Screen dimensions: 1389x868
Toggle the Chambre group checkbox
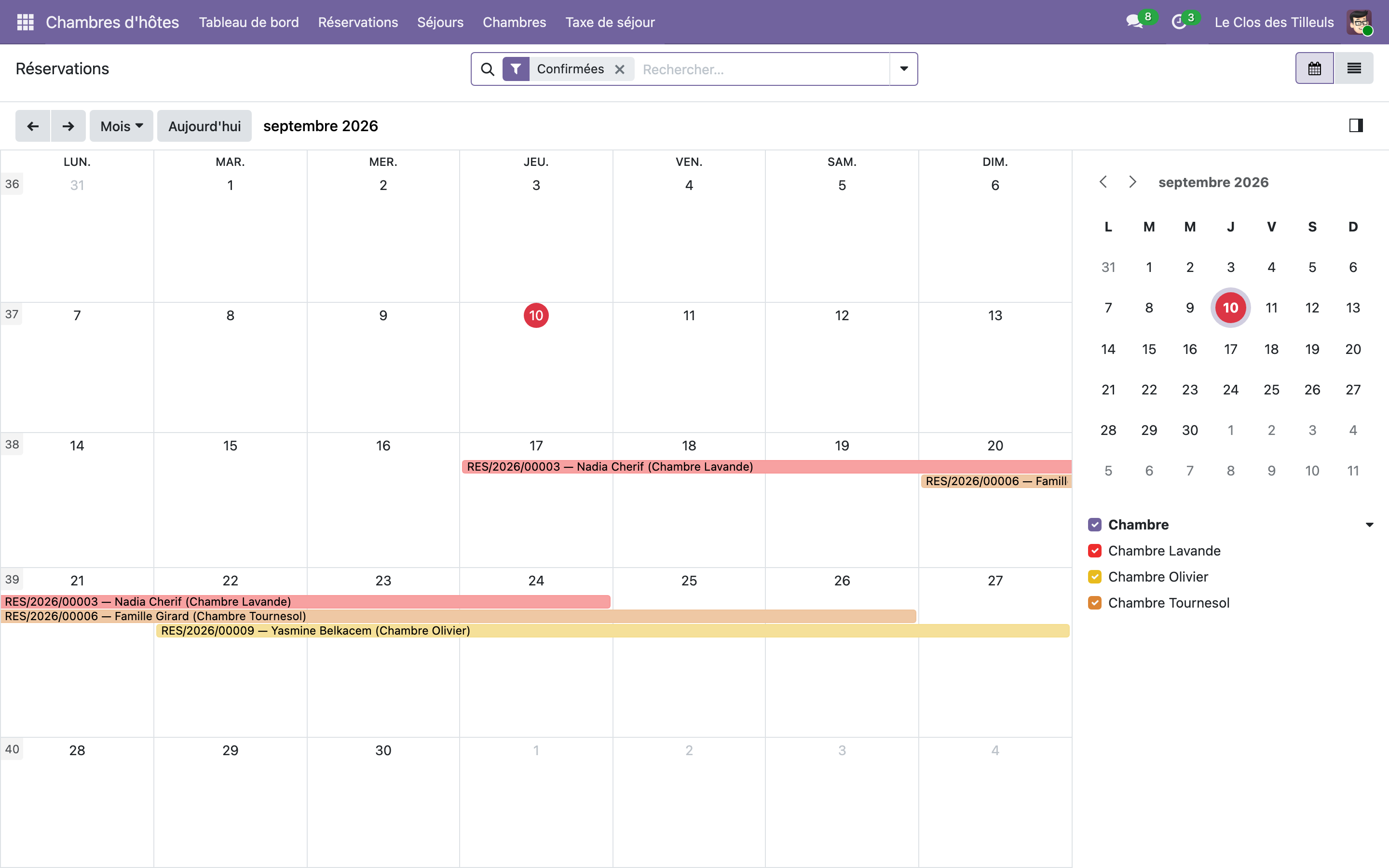click(x=1094, y=525)
